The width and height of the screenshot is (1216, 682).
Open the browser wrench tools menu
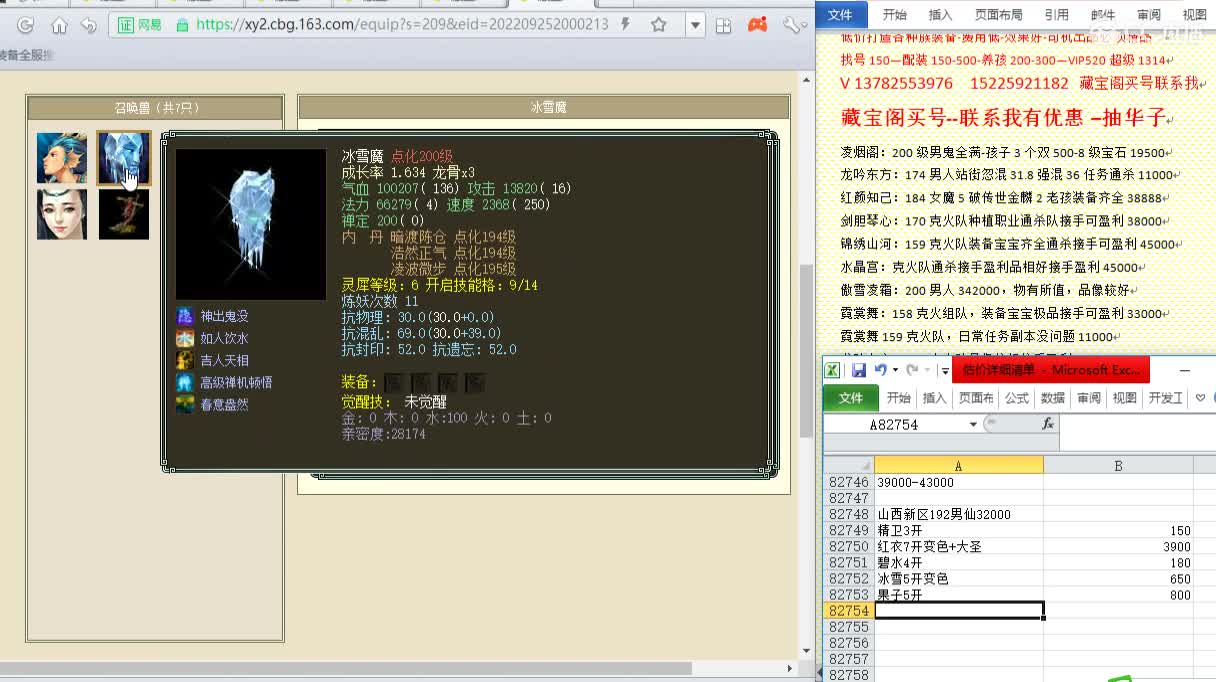click(791, 24)
